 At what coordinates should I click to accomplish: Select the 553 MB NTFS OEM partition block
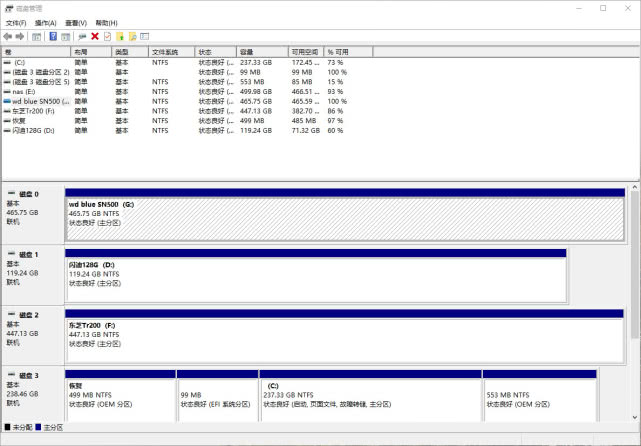[540, 396]
